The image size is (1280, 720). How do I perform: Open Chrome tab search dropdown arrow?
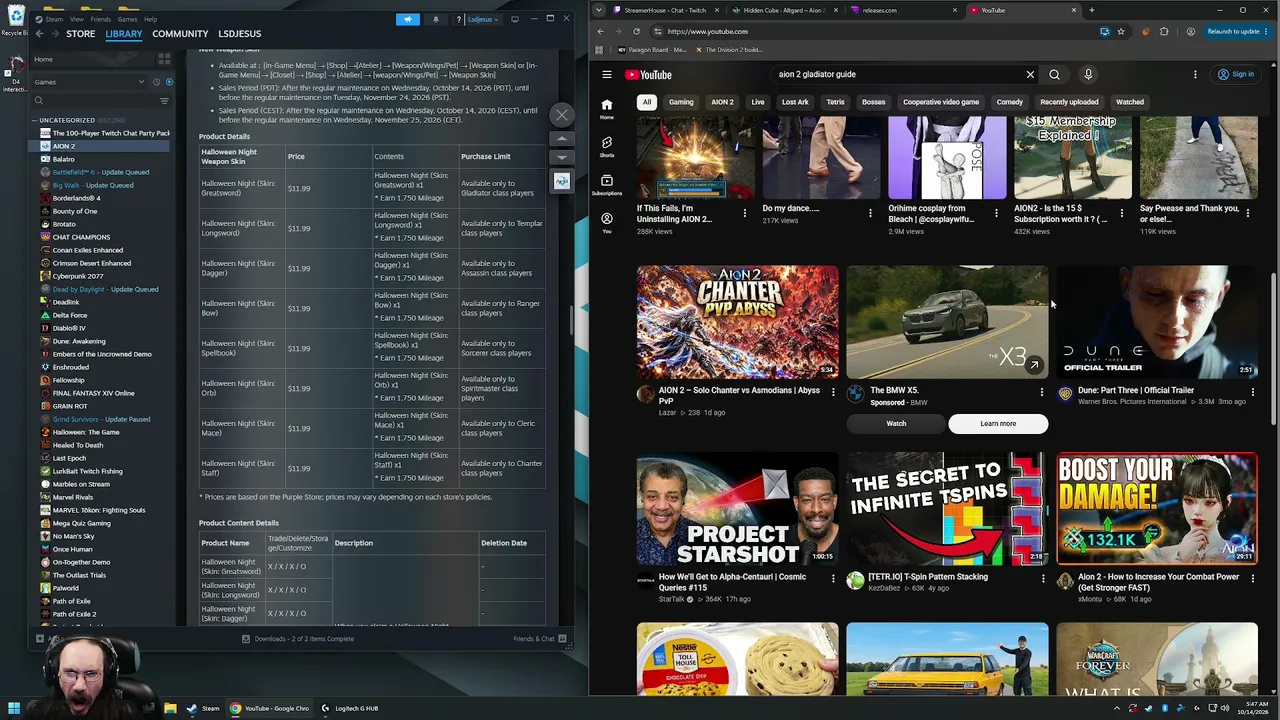coord(598,10)
